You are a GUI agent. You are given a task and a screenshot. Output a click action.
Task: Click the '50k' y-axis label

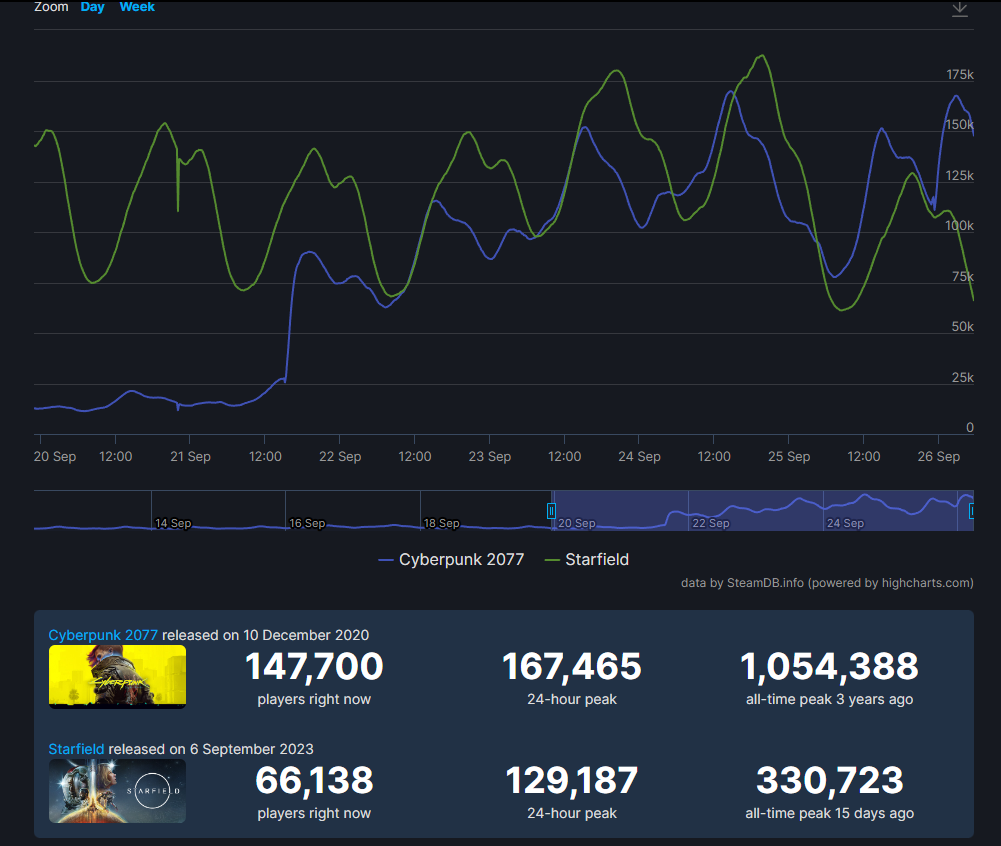[963, 327]
